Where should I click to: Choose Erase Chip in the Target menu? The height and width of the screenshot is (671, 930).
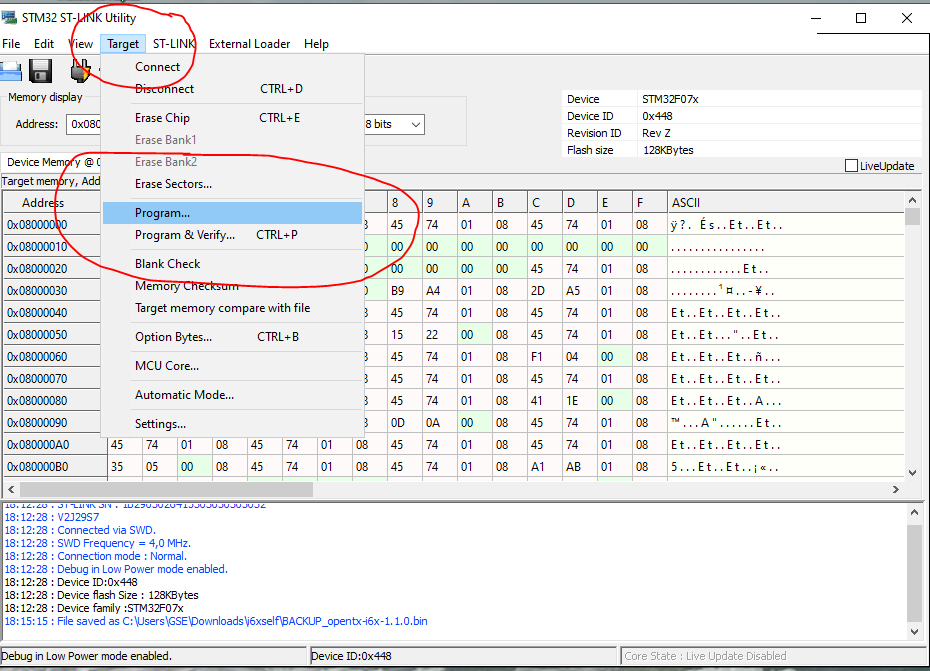tap(162, 118)
